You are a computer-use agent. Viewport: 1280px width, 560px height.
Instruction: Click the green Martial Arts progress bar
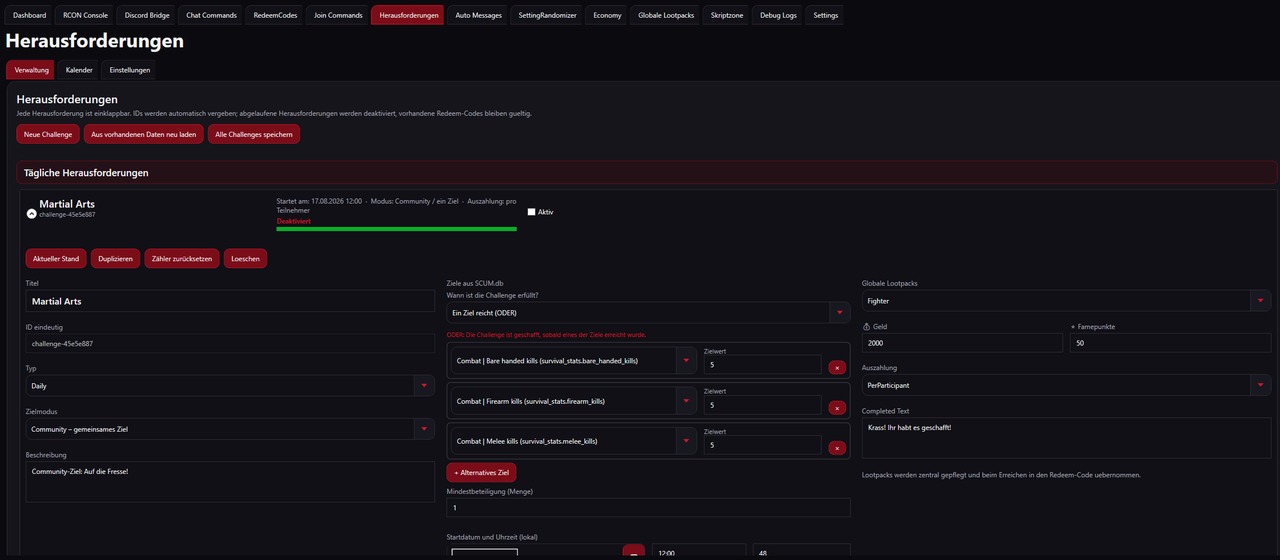pyautogui.click(x=396, y=229)
